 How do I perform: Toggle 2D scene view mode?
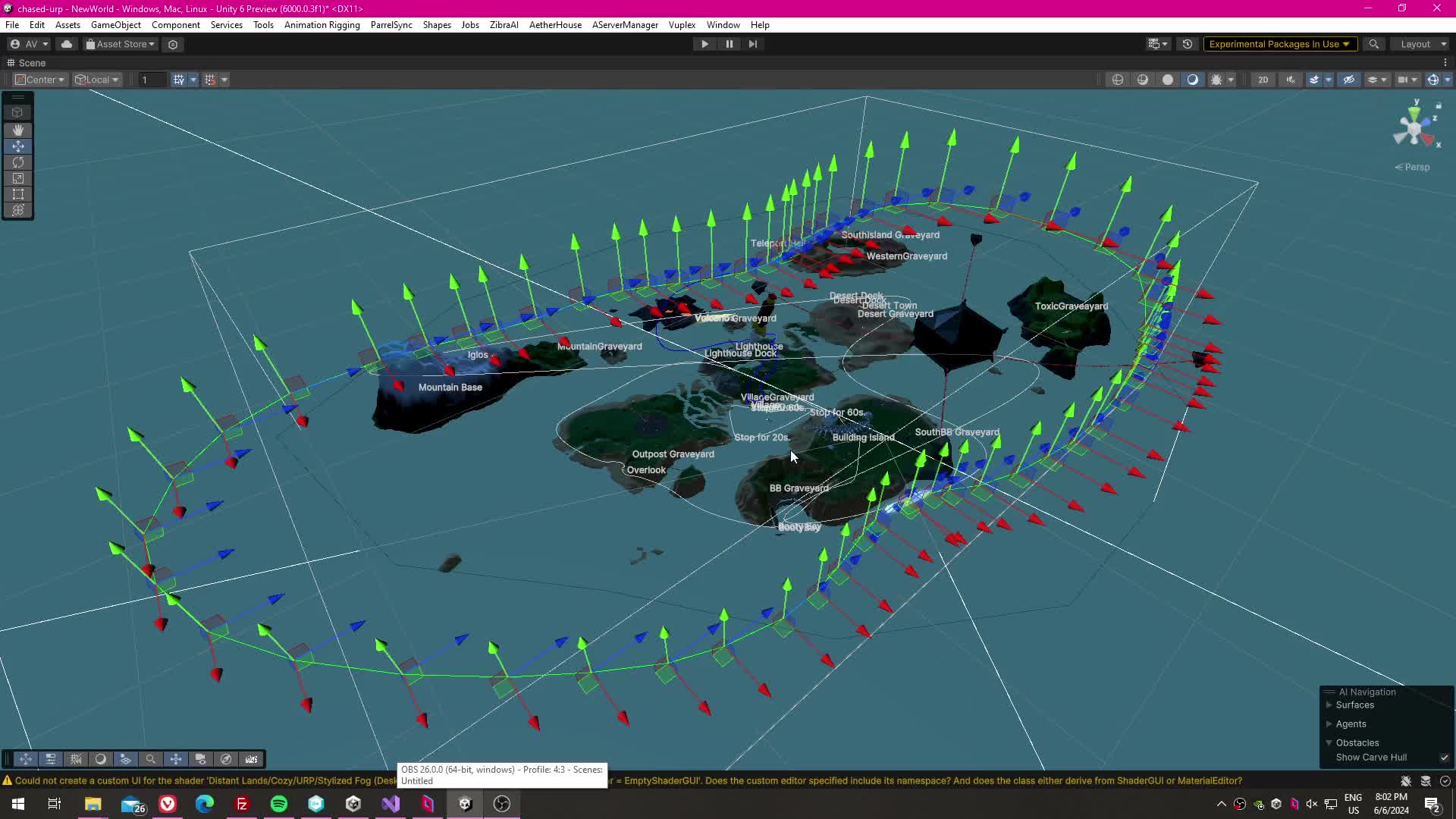1263,80
